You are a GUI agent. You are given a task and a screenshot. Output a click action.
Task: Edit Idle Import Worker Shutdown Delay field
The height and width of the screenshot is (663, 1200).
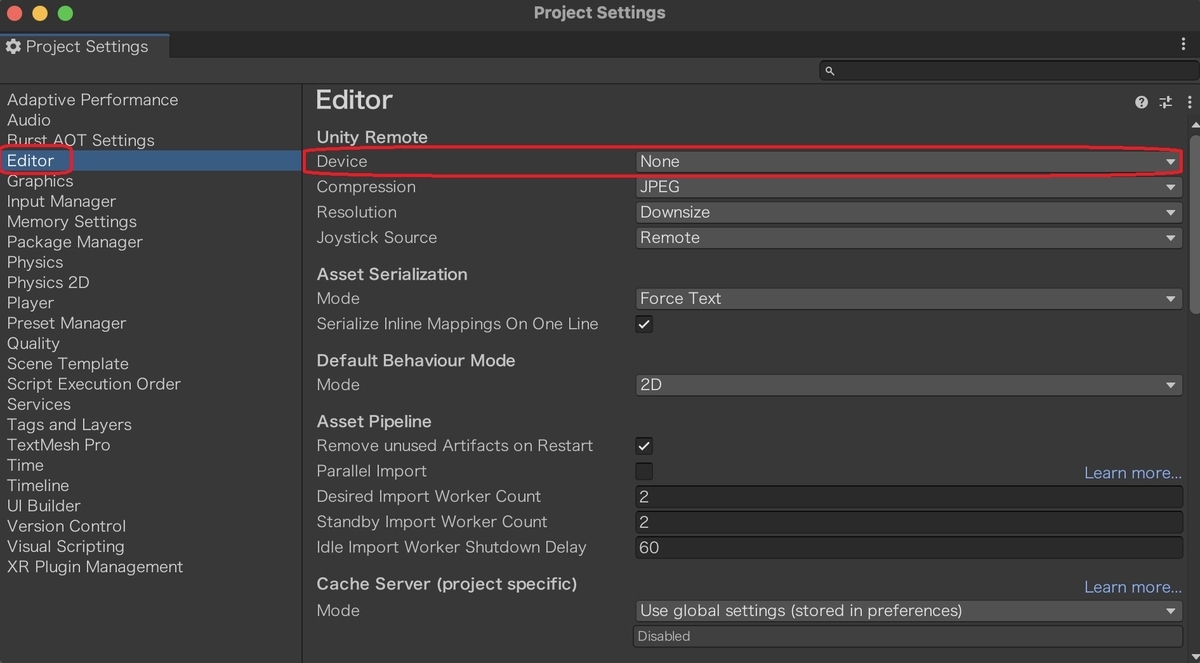coord(909,547)
